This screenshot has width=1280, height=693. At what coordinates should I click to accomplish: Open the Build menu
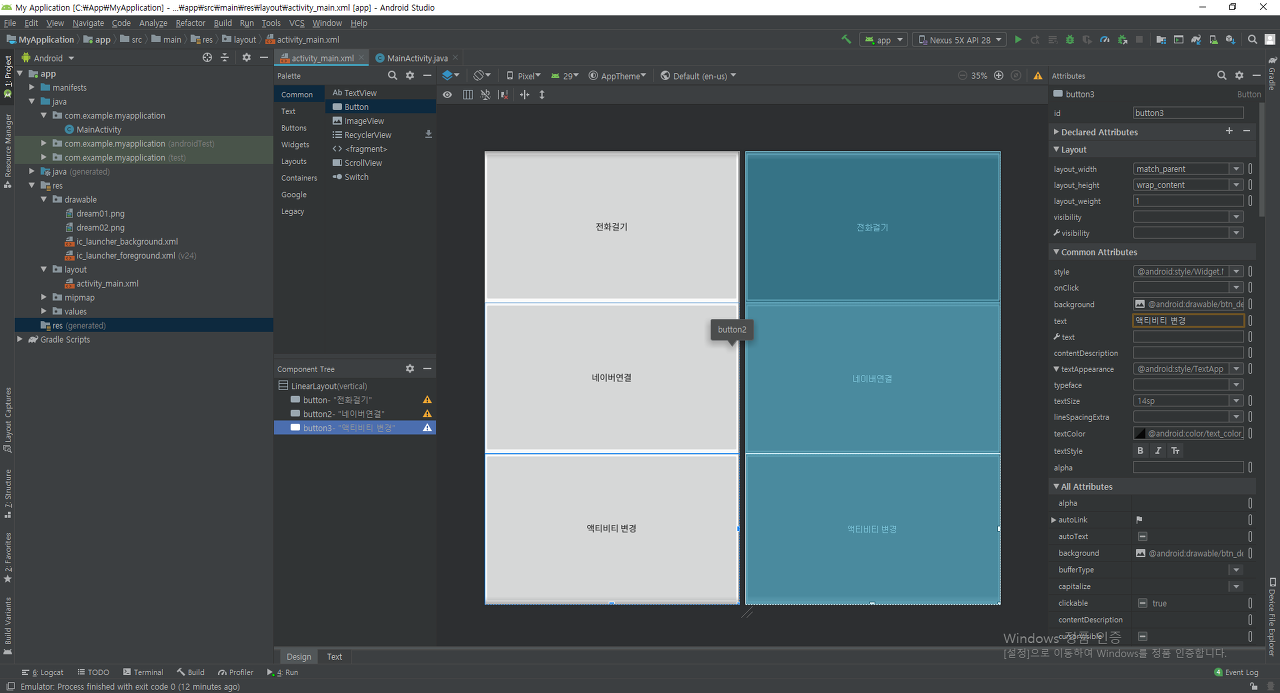222,23
